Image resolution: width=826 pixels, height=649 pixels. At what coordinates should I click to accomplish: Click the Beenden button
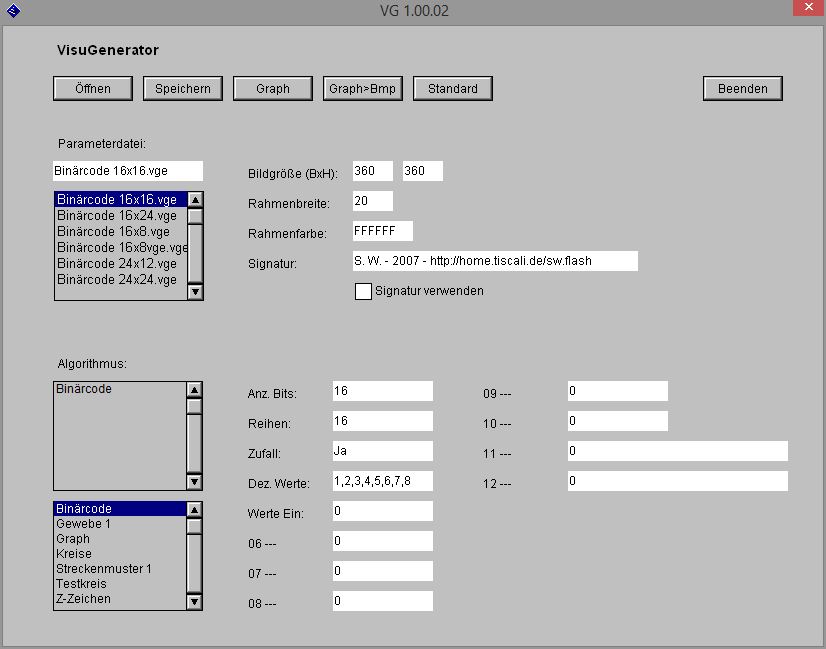pyautogui.click(x=742, y=88)
